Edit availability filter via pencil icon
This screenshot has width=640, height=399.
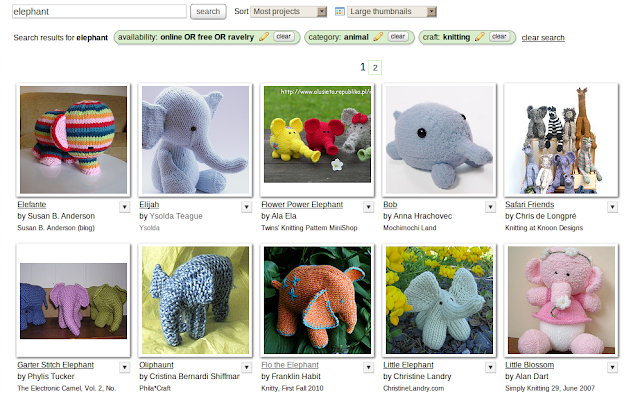264,37
